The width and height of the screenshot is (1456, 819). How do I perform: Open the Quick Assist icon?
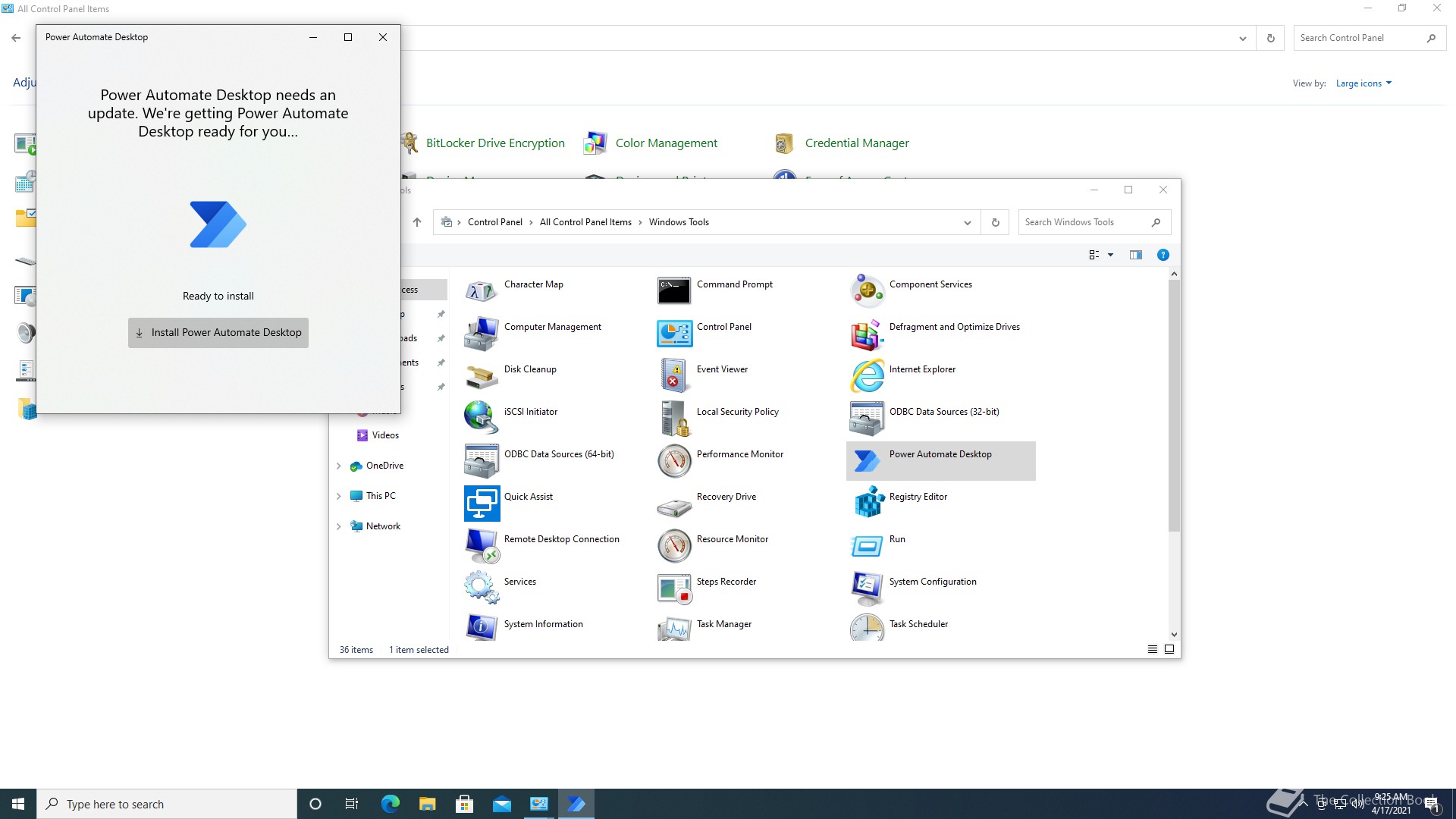(482, 503)
